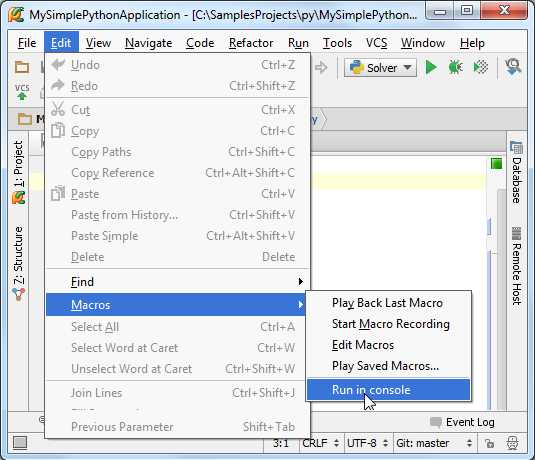Click the open folder toolbar icon
Screen dimensions: 535x460
click(x=22, y=67)
